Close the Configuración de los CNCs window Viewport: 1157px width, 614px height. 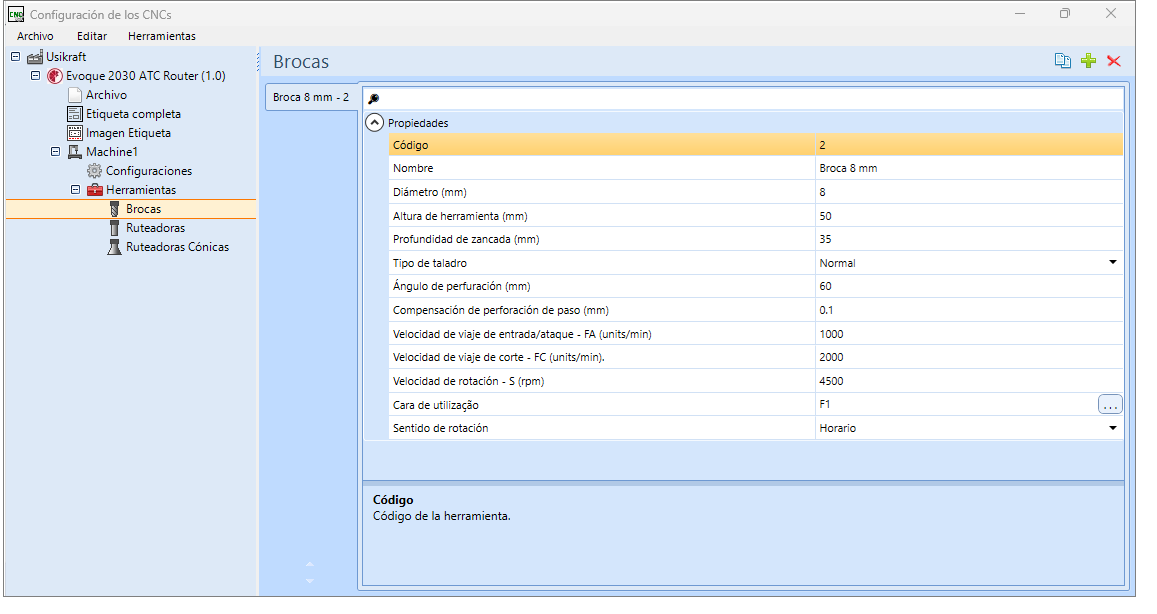pos(1111,14)
